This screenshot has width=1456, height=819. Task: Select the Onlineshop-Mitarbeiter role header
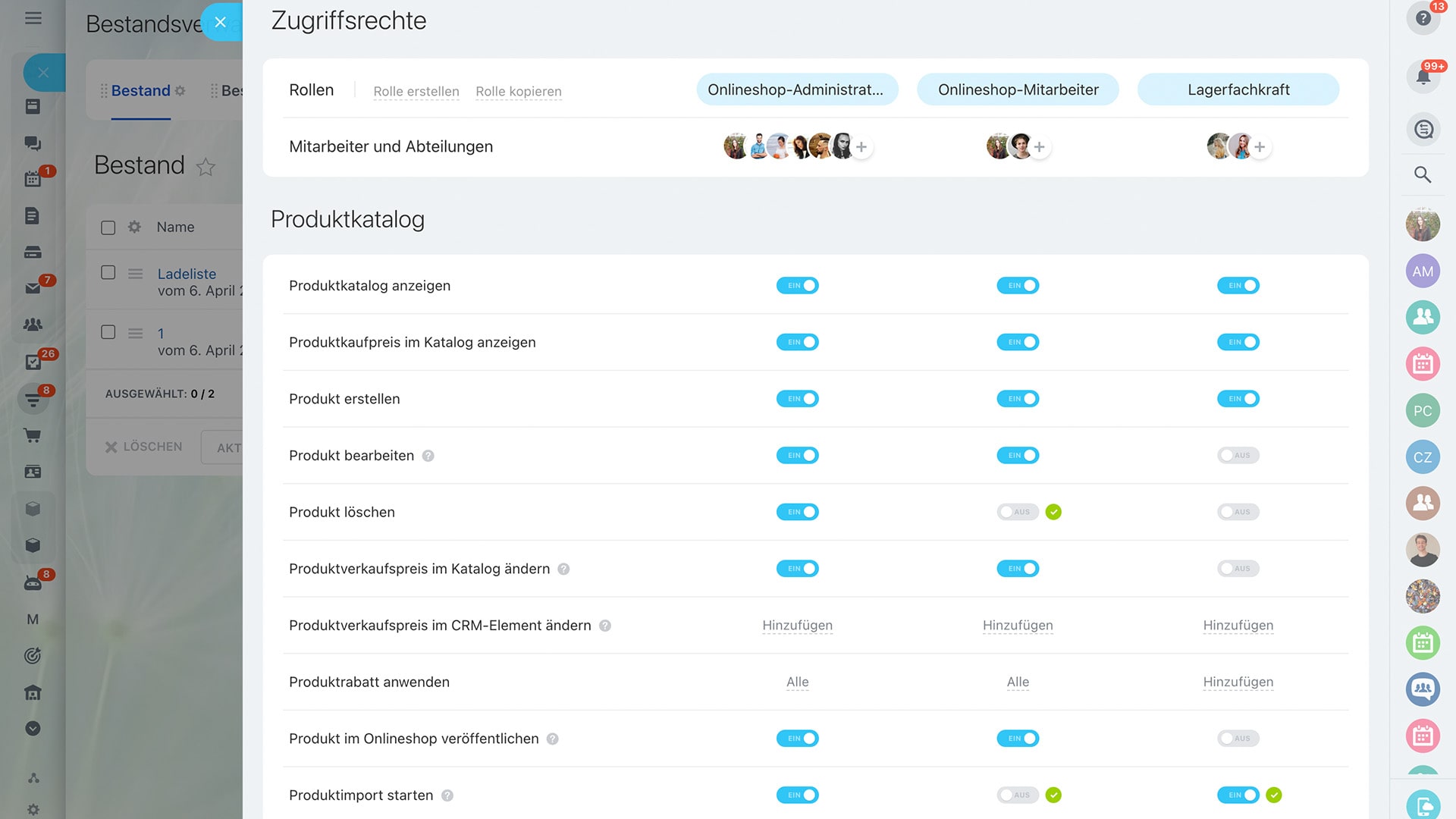click(1017, 89)
